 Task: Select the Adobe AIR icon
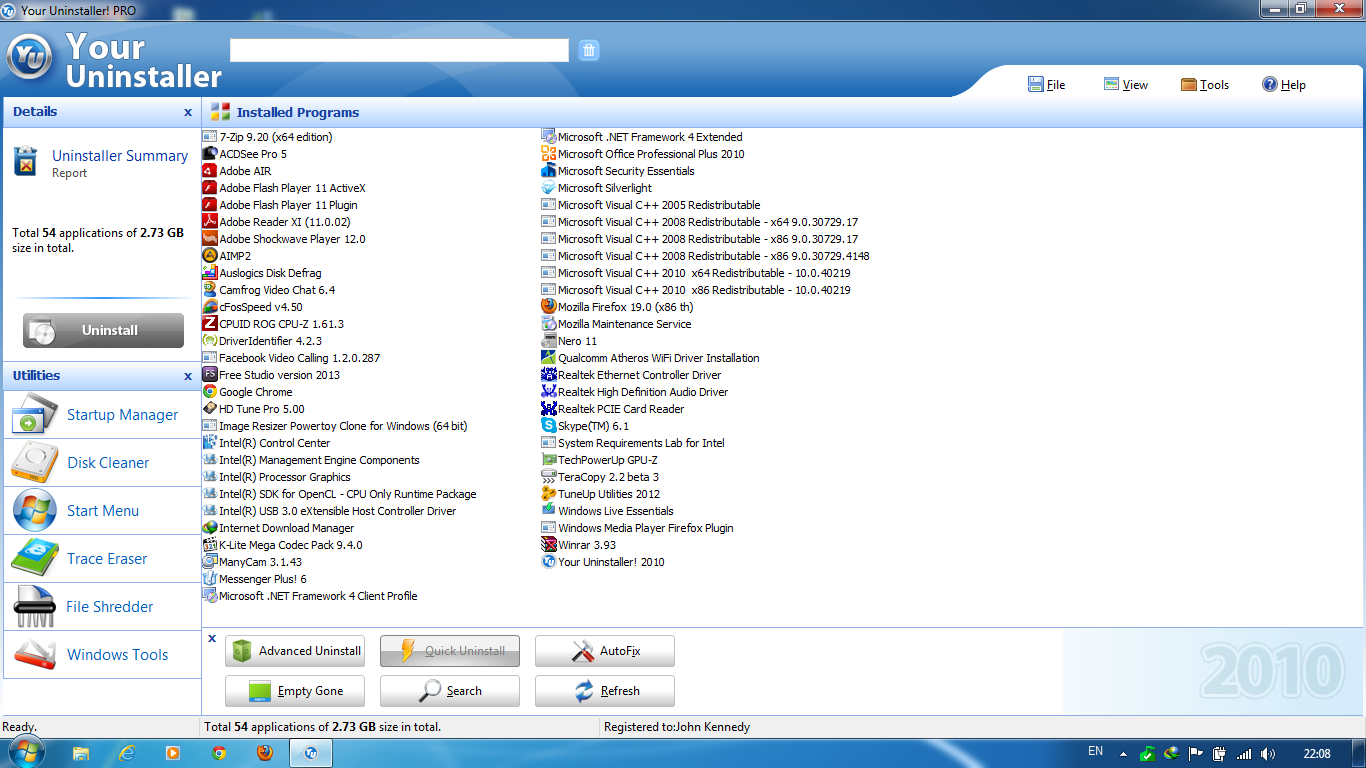click(x=210, y=171)
